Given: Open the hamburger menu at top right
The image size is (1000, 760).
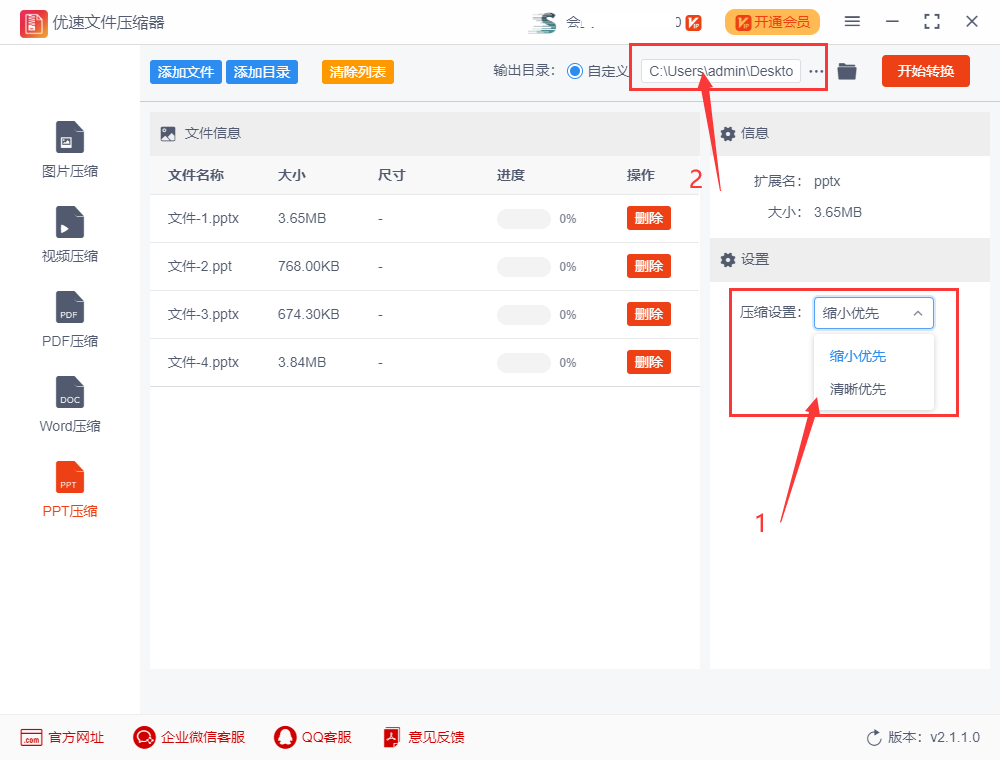Looking at the screenshot, I should [x=853, y=20].
